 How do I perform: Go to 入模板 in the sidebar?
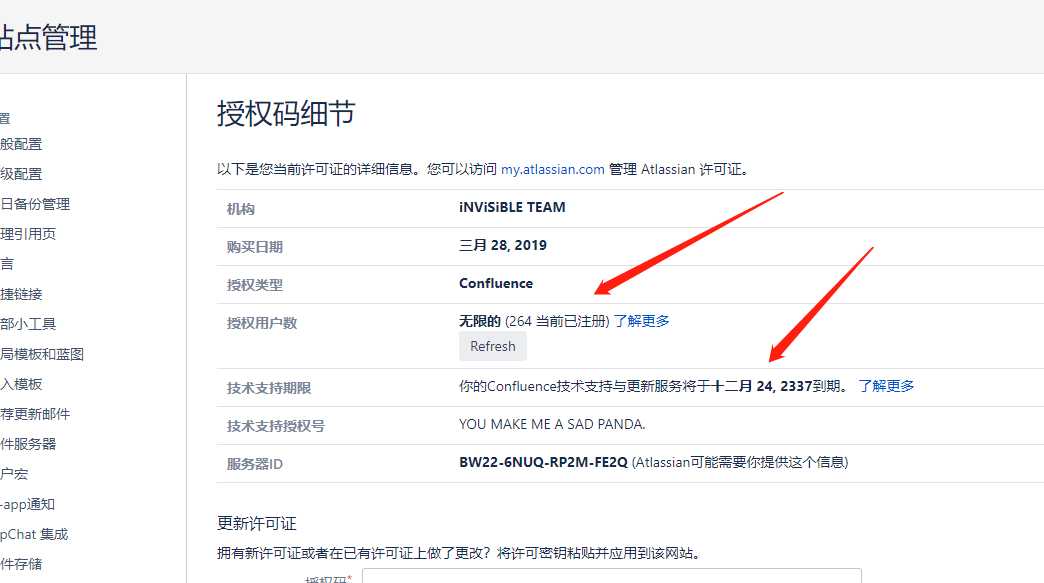click(21, 384)
